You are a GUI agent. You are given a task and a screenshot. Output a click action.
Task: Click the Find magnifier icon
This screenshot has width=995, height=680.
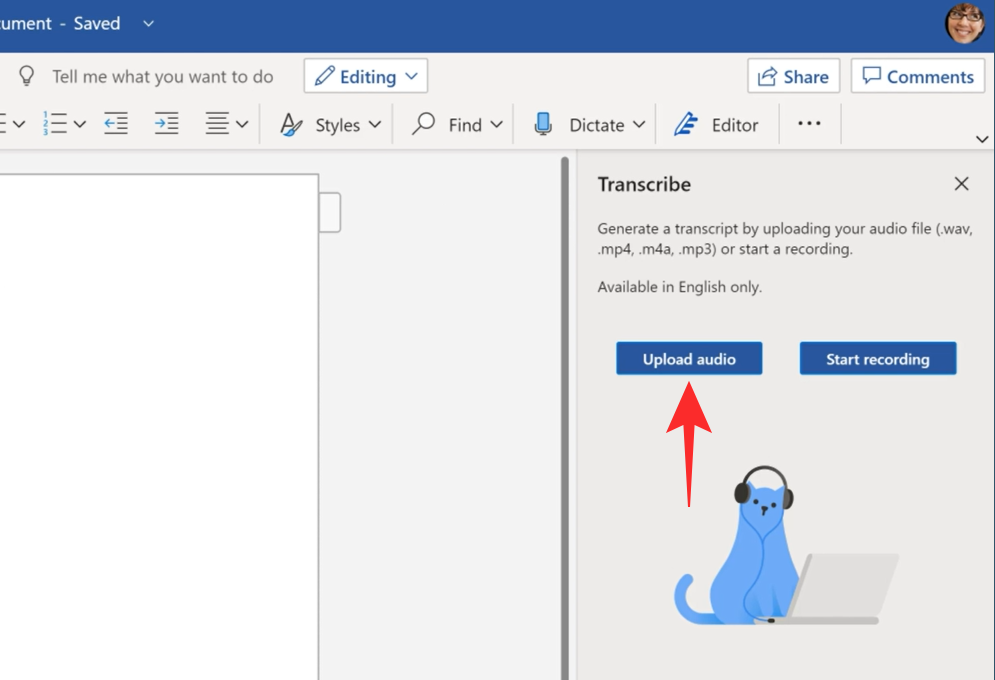[x=425, y=124]
